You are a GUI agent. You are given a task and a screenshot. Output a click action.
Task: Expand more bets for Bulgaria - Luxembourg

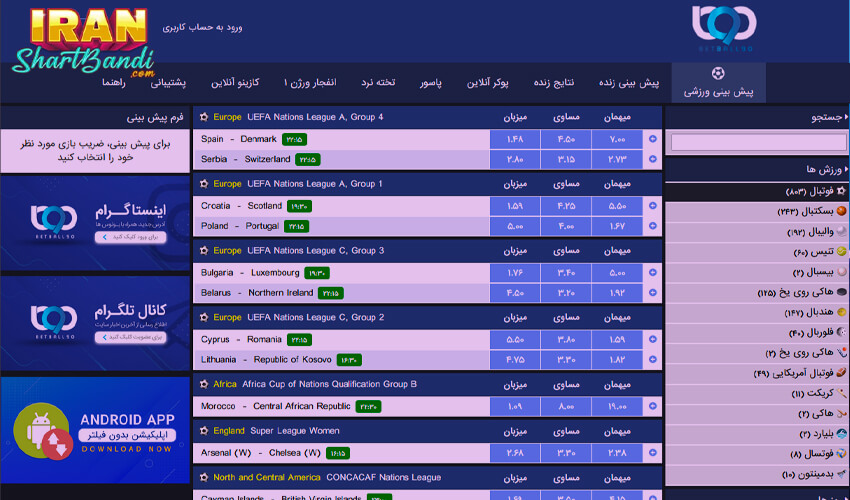(653, 272)
